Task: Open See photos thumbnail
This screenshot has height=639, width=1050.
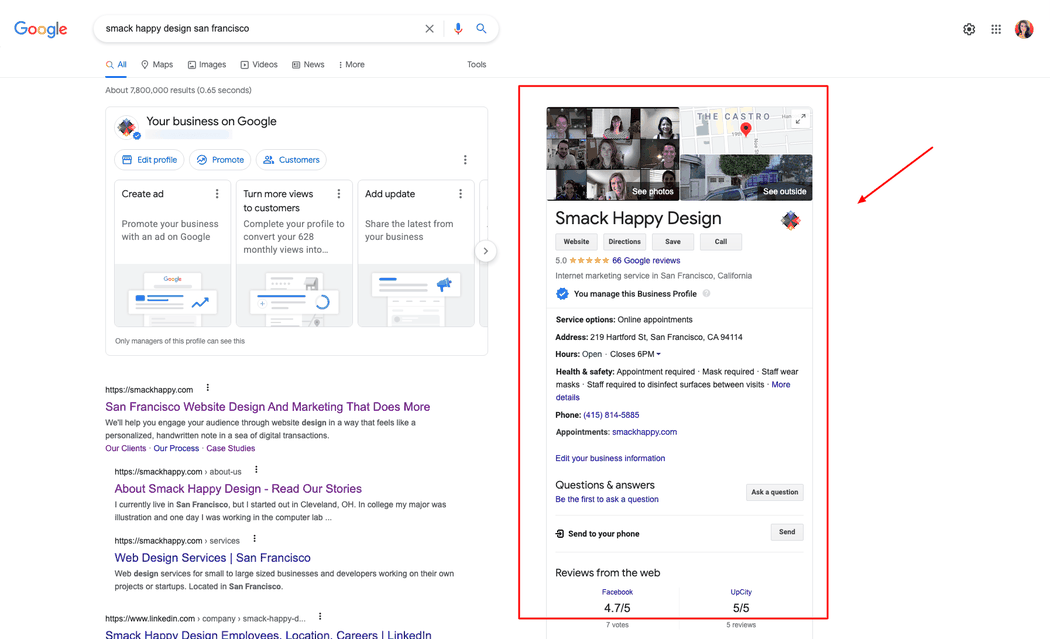Action: pyautogui.click(x=613, y=154)
